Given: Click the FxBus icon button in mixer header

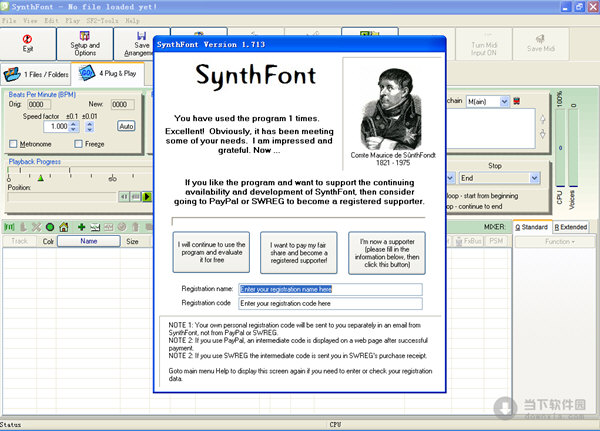Looking at the screenshot, I should click(x=468, y=241).
